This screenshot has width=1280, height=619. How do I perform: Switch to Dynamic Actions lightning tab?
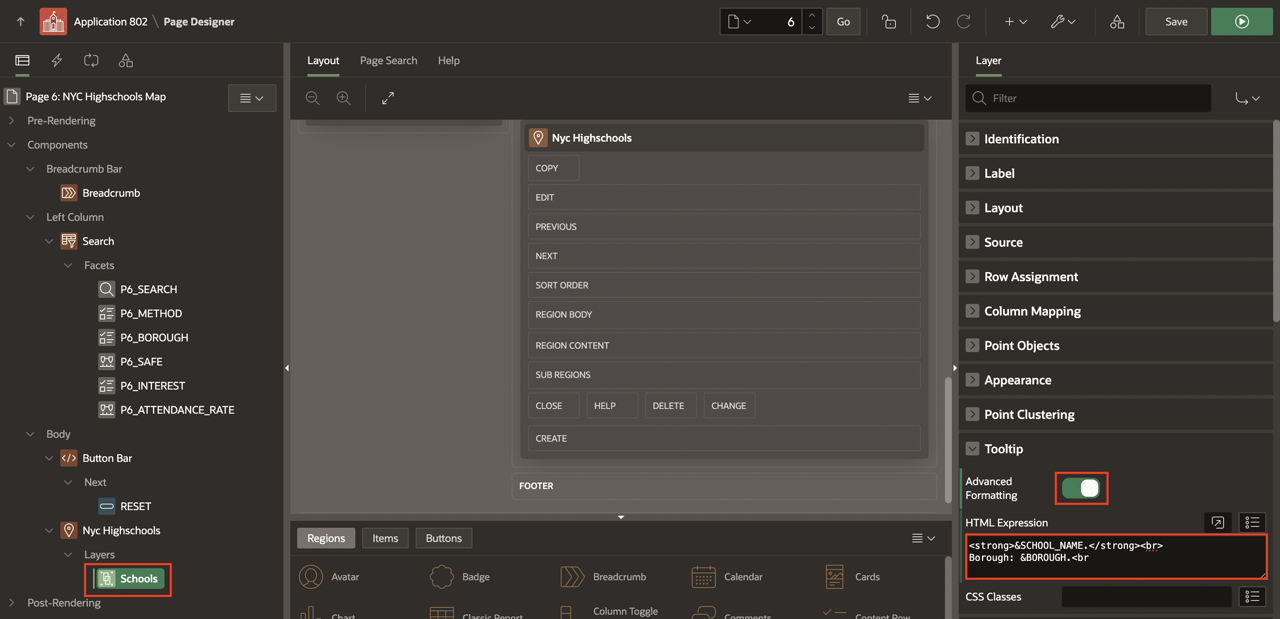tap(57, 61)
